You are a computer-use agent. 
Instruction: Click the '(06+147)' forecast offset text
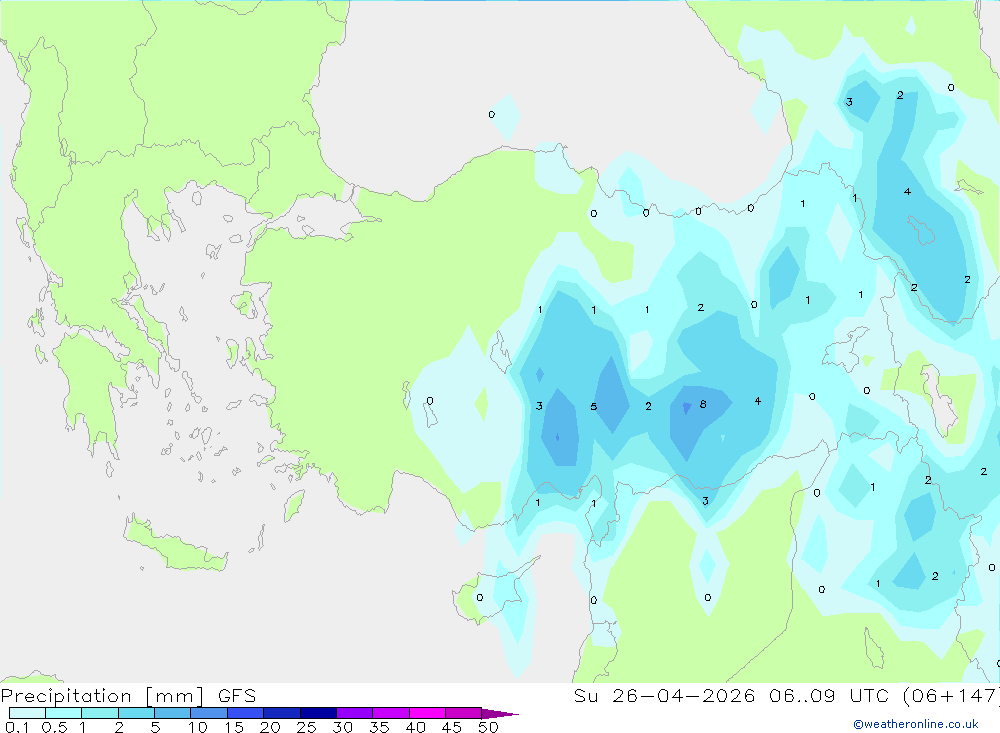point(951,695)
